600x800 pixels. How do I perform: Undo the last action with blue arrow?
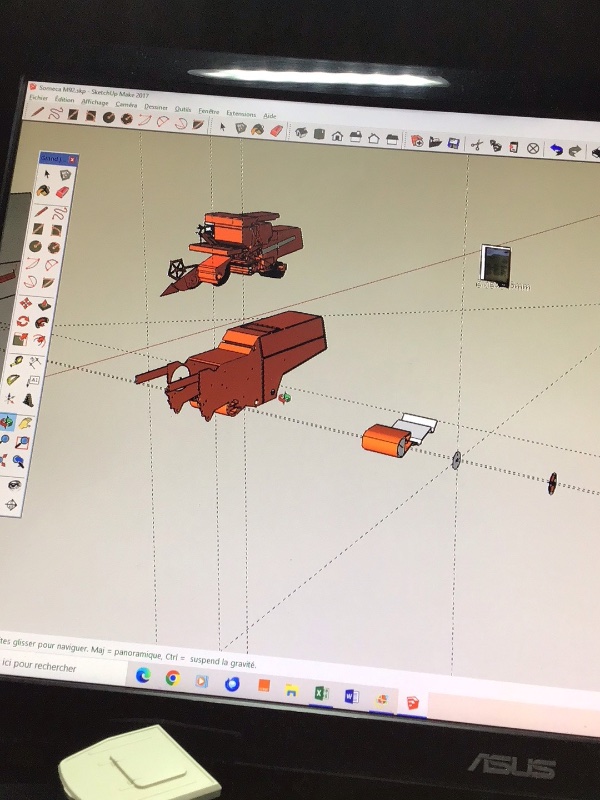pyautogui.click(x=556, y=150)
